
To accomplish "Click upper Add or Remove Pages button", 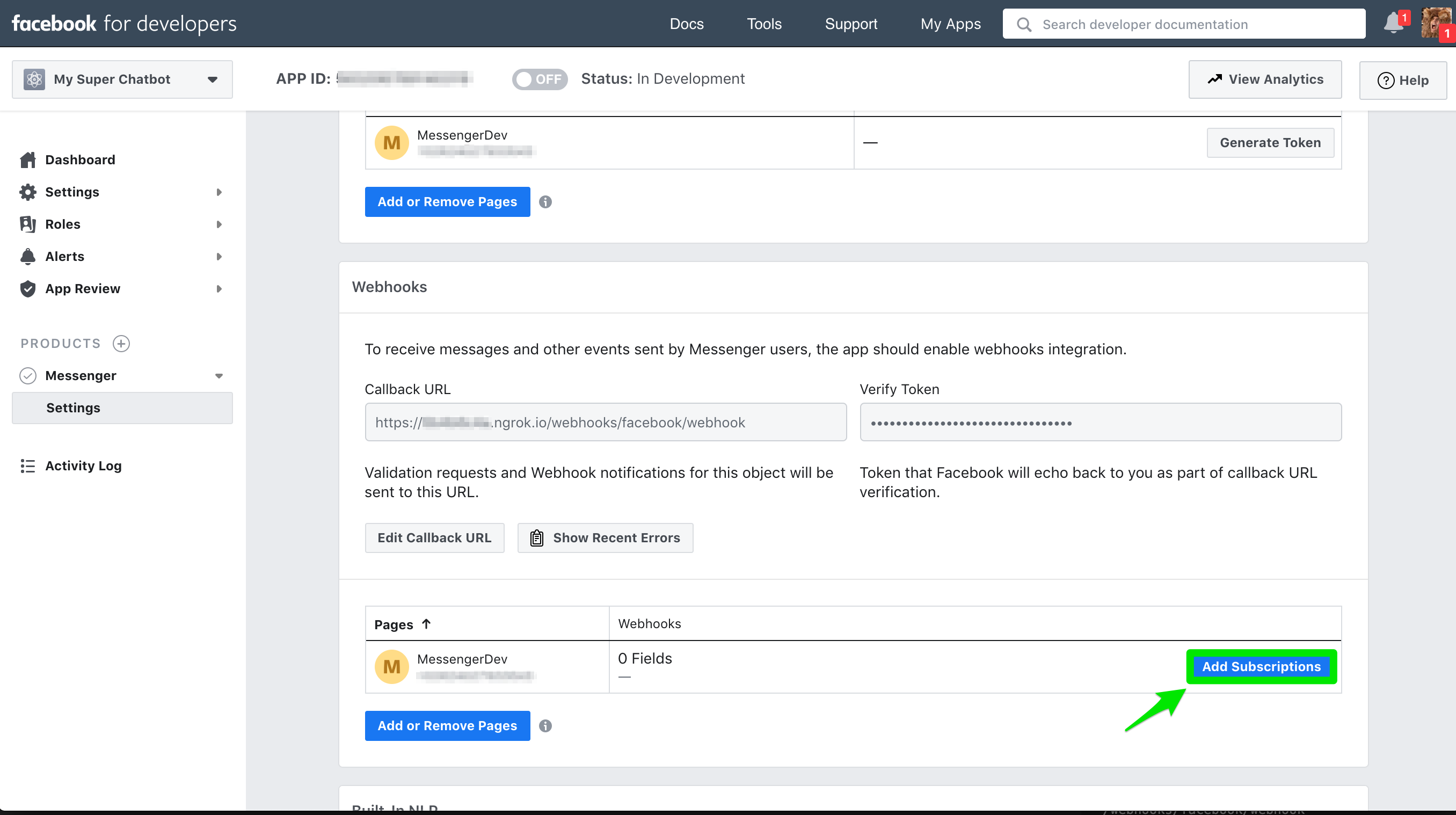I will tap(447, 202).
